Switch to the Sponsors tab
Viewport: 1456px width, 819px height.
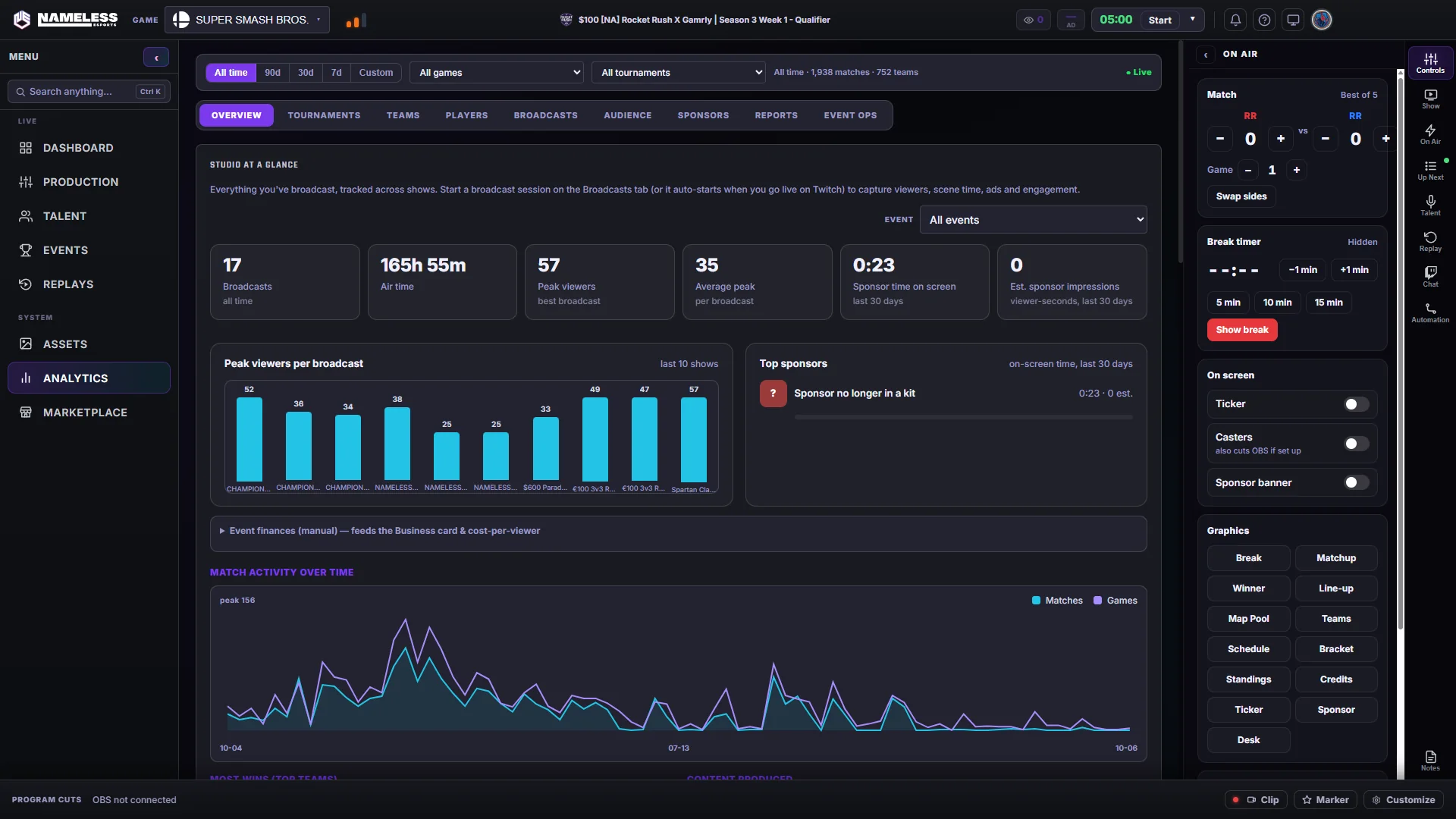point(703,115)
